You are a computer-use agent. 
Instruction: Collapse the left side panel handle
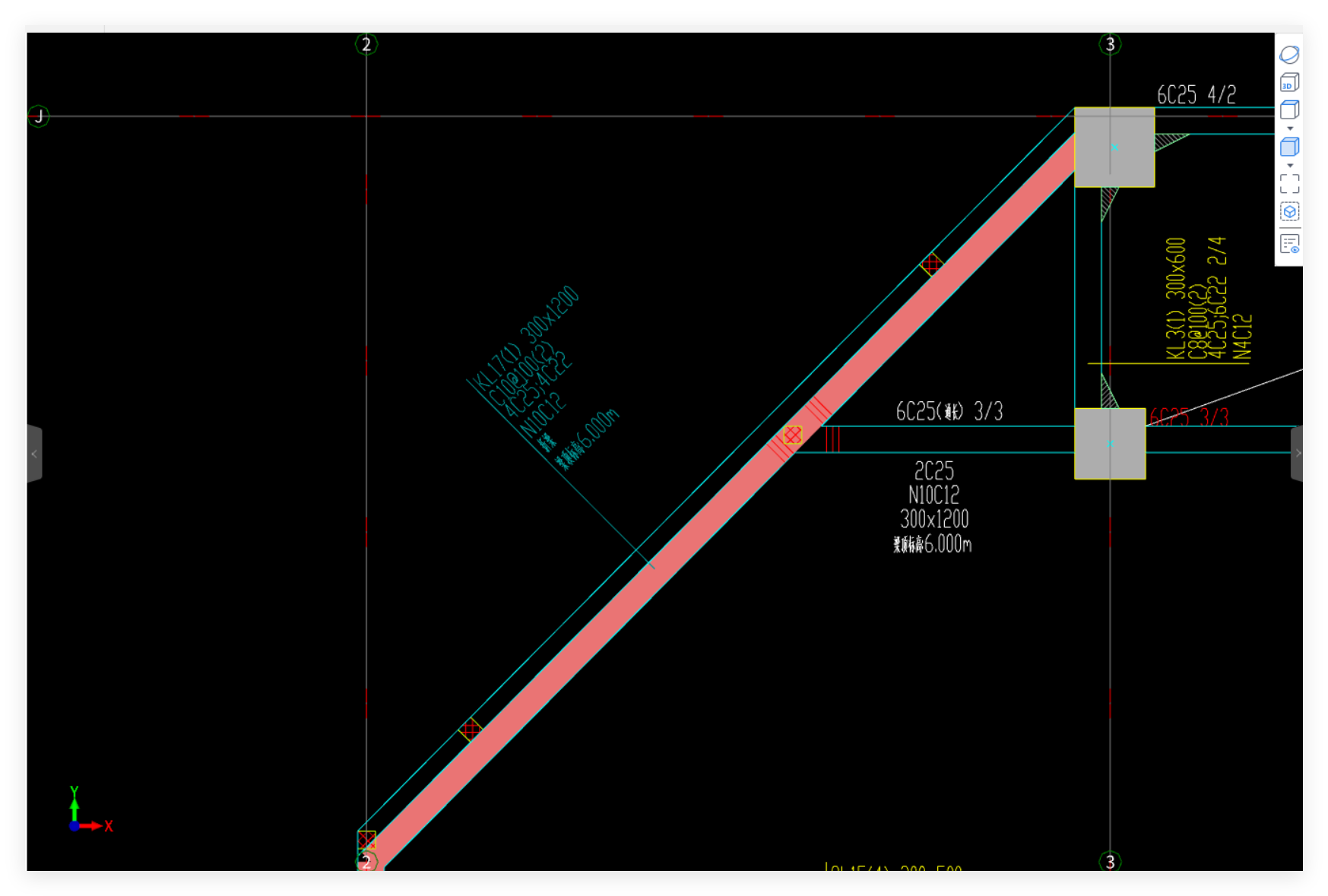pyautogui.click(x=34, y=454)
